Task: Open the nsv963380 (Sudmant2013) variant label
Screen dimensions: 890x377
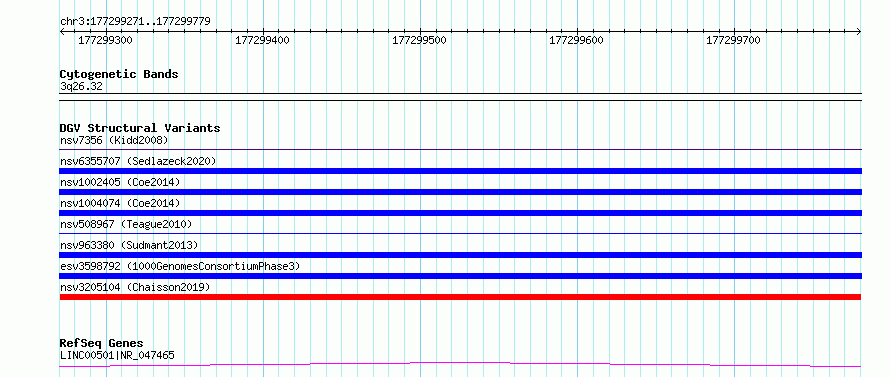Action: click(x=129, y=245)
